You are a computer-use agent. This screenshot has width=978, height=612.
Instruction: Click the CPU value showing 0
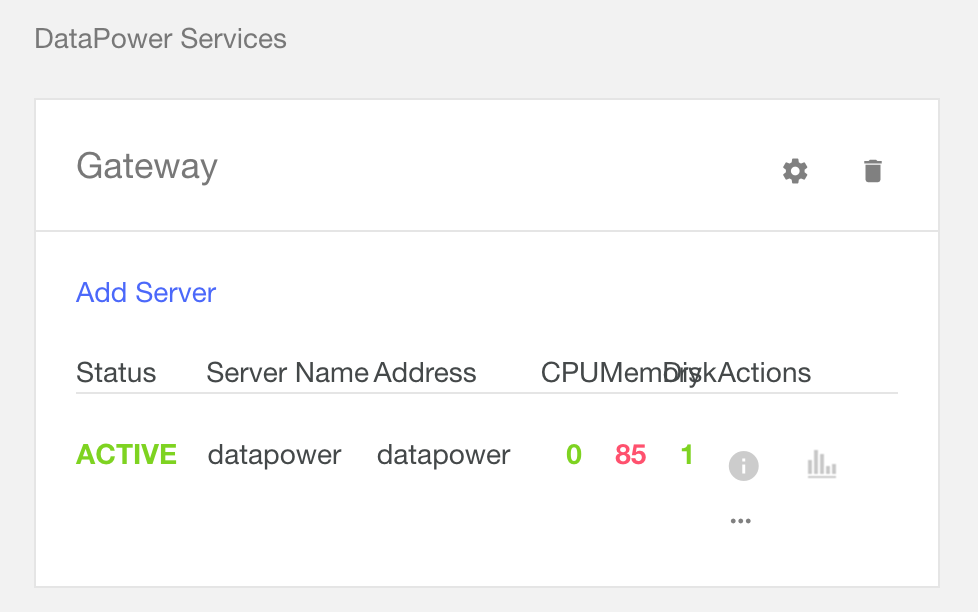[573, 454]
